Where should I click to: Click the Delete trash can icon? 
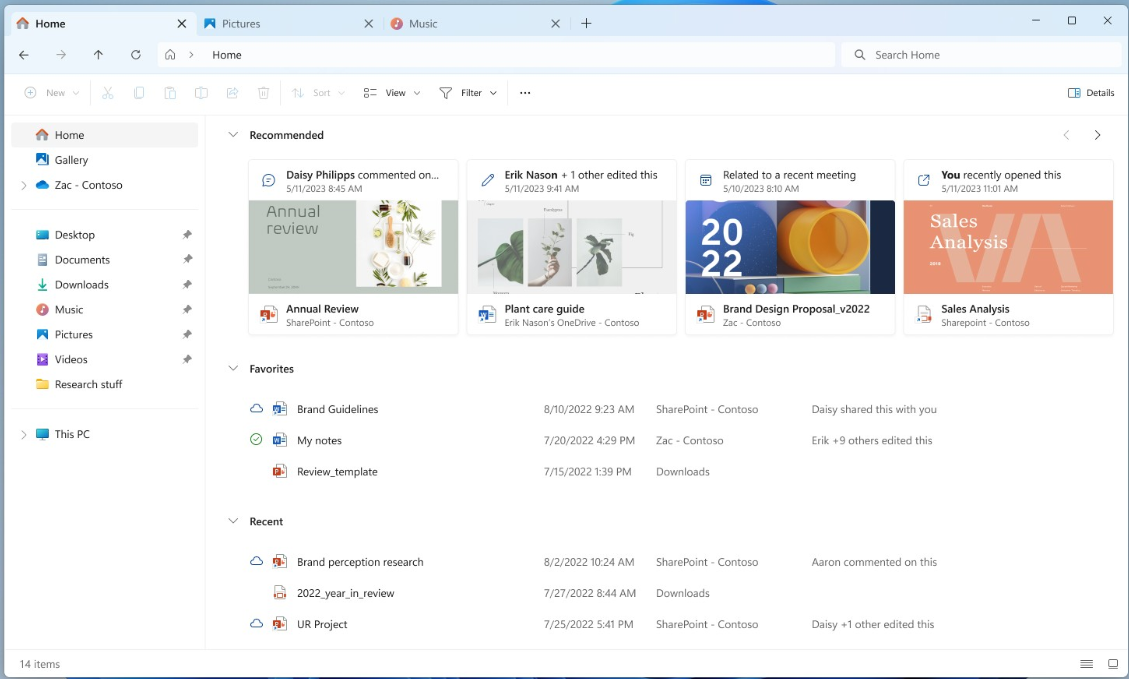(264, 93)
